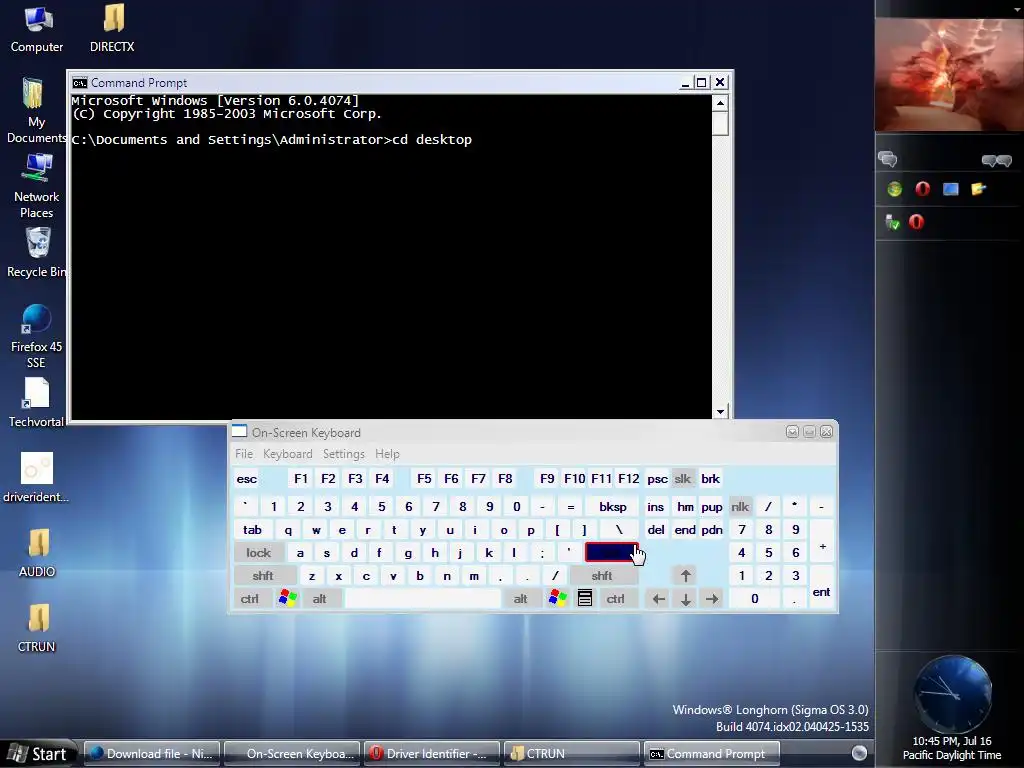Viewport: 1024px width, 768px height.
Task: Switch to CTRUN taskbar item
Action: click(x=571, y=754)
